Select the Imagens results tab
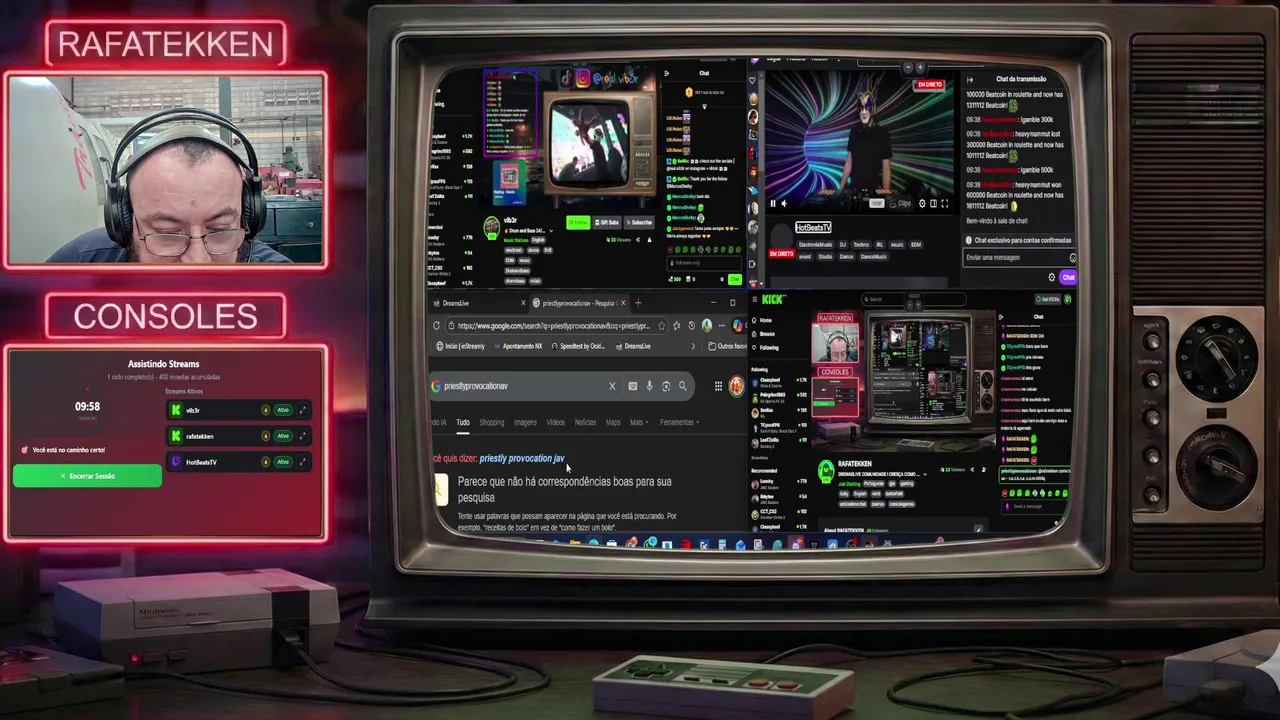 click(525, 422)
